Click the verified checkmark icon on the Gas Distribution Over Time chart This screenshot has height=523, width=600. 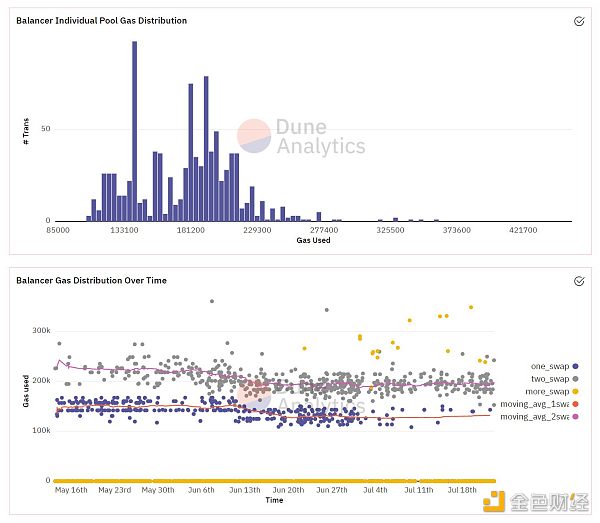pyautogui.click(x=579, y=281)
